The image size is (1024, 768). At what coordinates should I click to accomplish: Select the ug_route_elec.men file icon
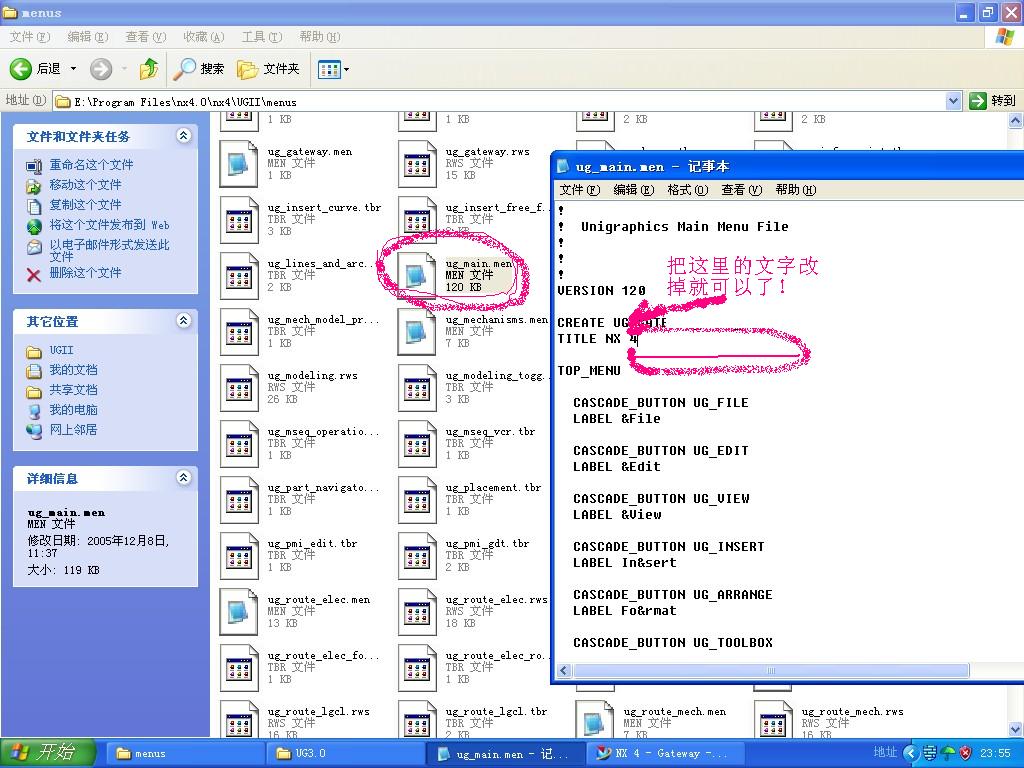point(239,613)
